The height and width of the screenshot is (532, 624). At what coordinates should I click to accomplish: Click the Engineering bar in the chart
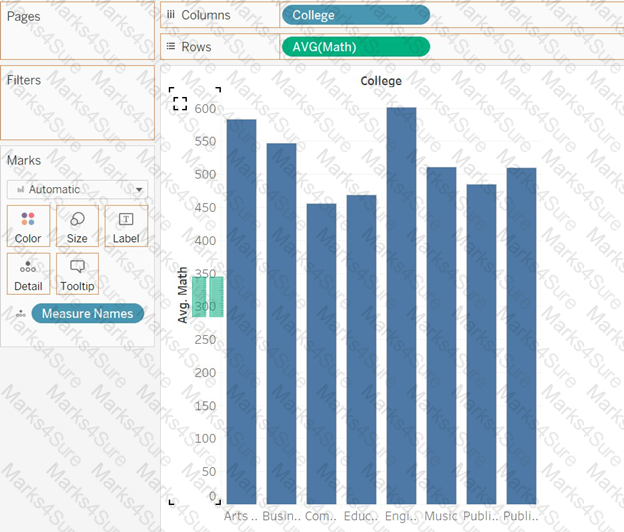point(401,306)
